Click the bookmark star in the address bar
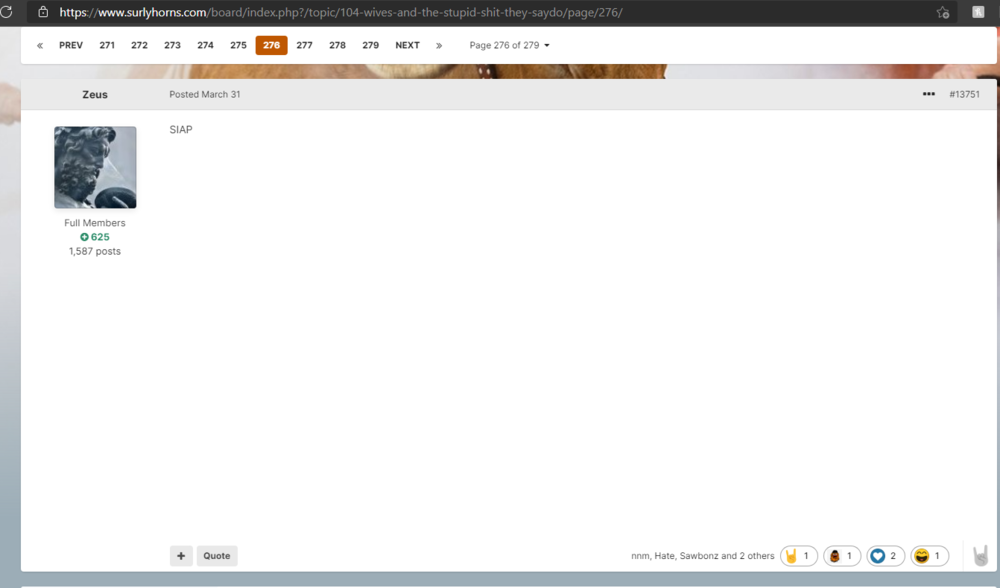This screenshot has width=1000, height=588. (x=943, y=13)
